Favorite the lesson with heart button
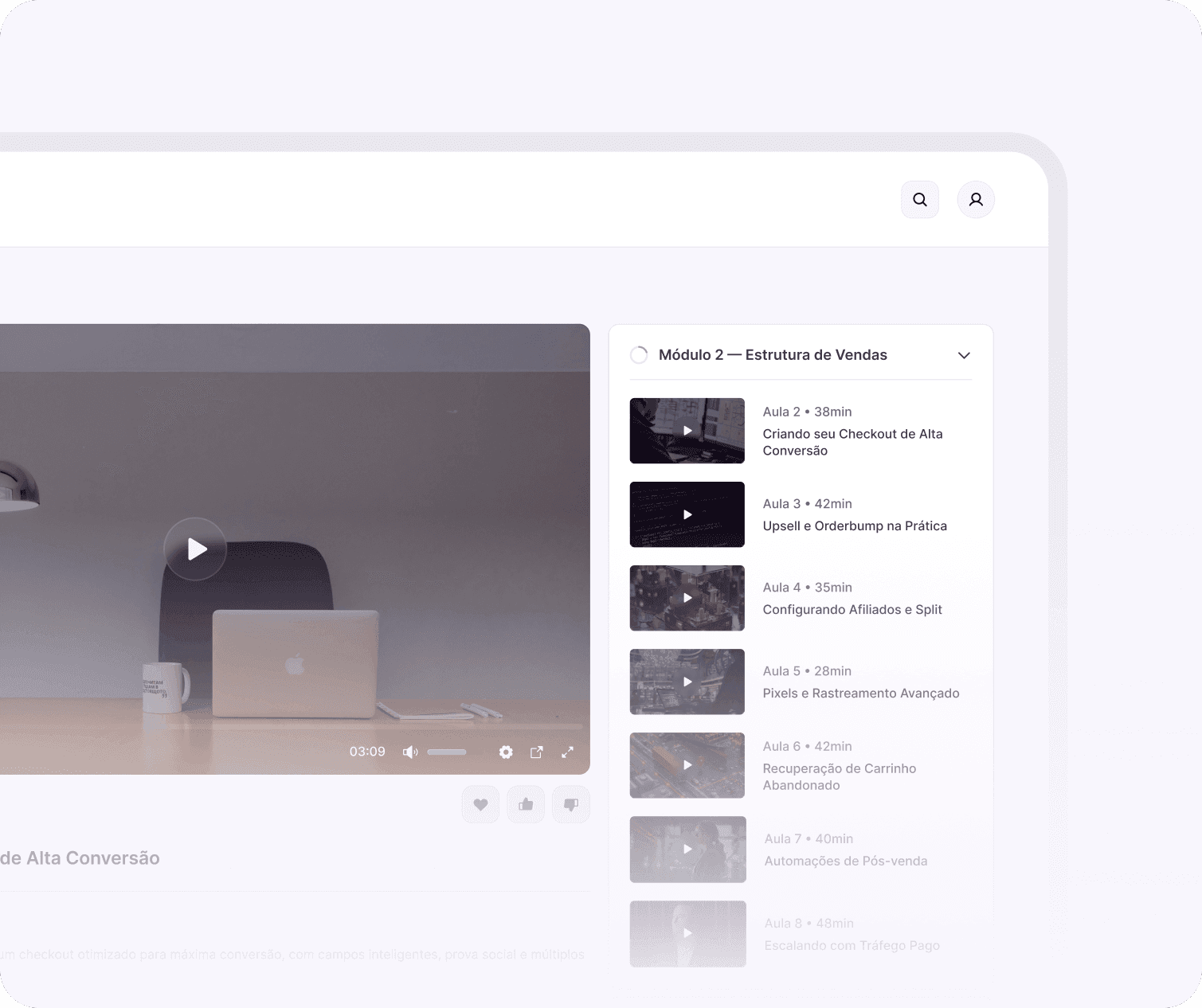Screen dimensions: 1202x1008 pos(480,804)
